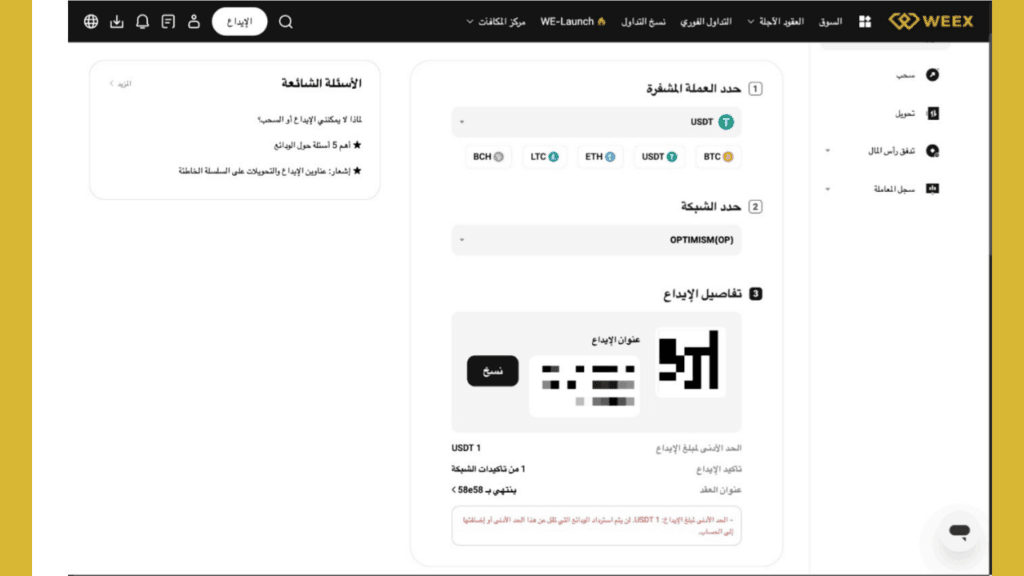
Task: Click the WEEX logo
Action: (x=931, y=21)
